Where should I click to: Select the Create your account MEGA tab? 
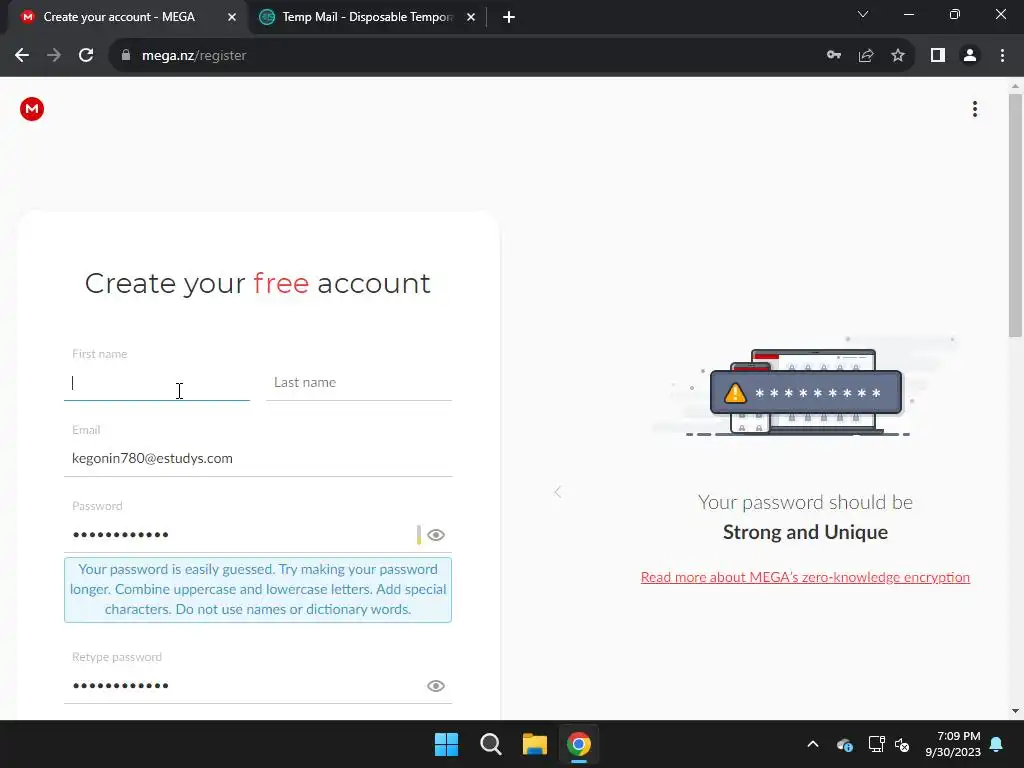[x=128, y=17]
